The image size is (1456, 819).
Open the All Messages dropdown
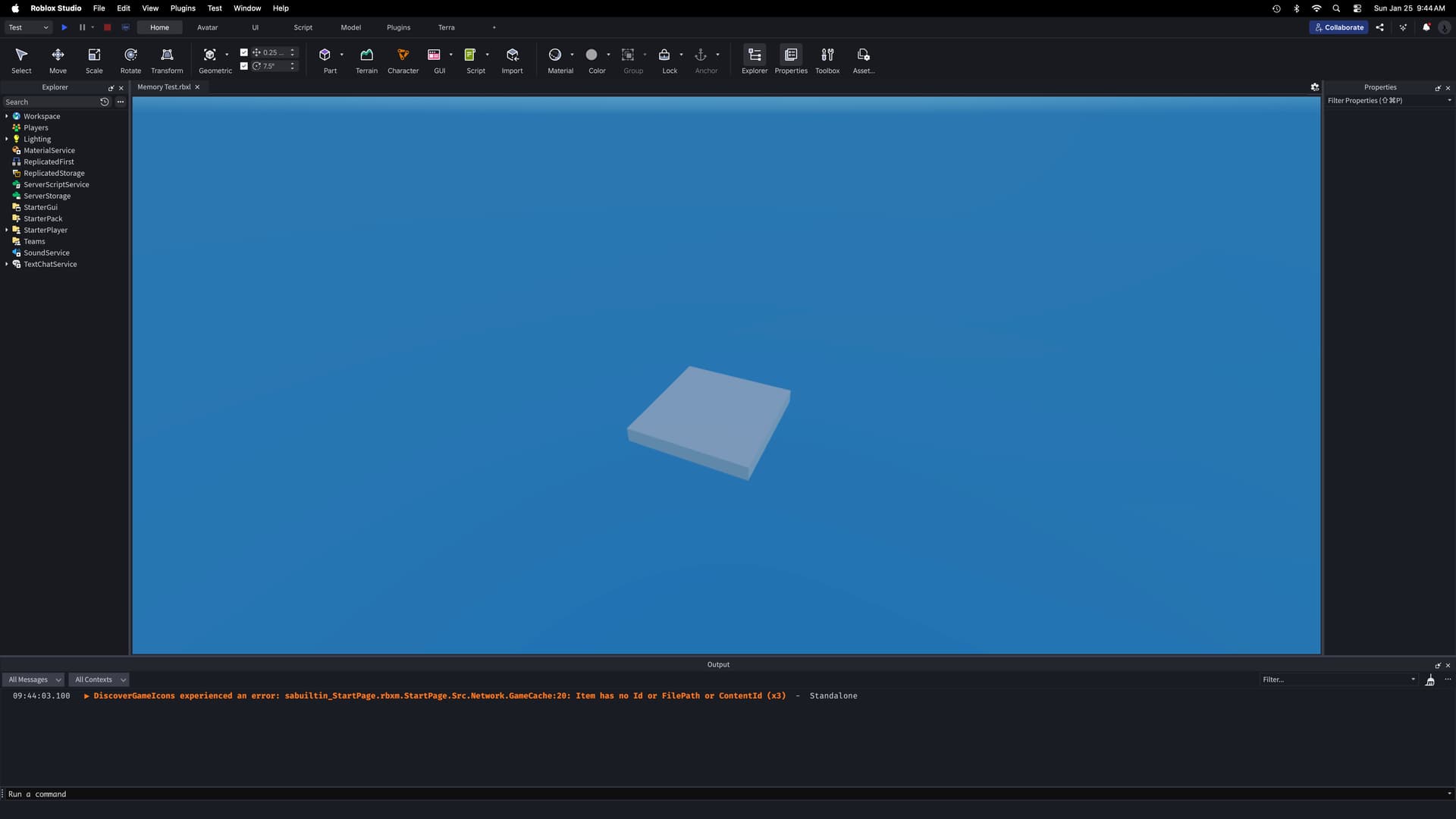(33, 679)
